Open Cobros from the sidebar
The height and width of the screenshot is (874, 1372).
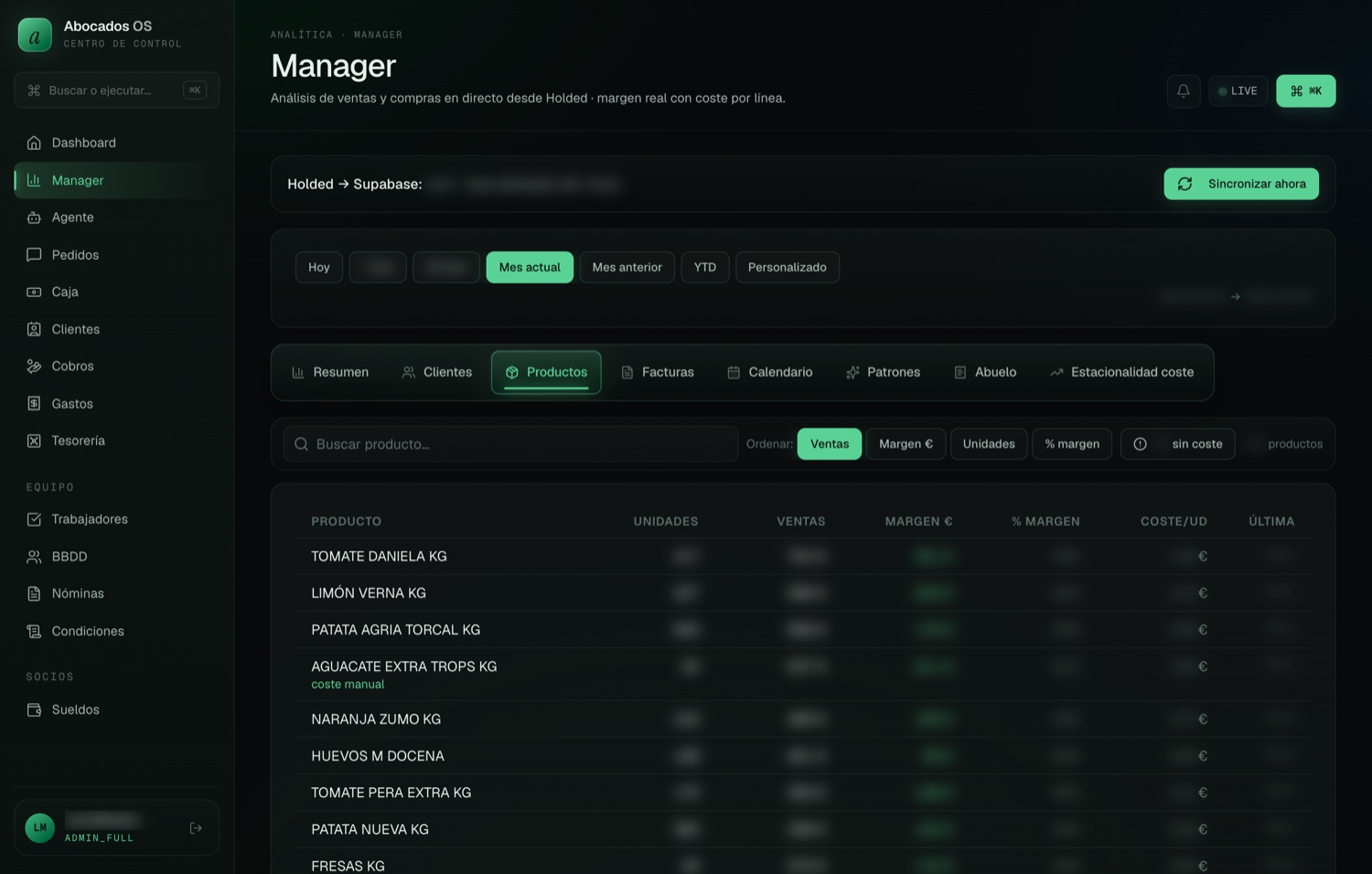pyautogui.click(x=117, y=366)
